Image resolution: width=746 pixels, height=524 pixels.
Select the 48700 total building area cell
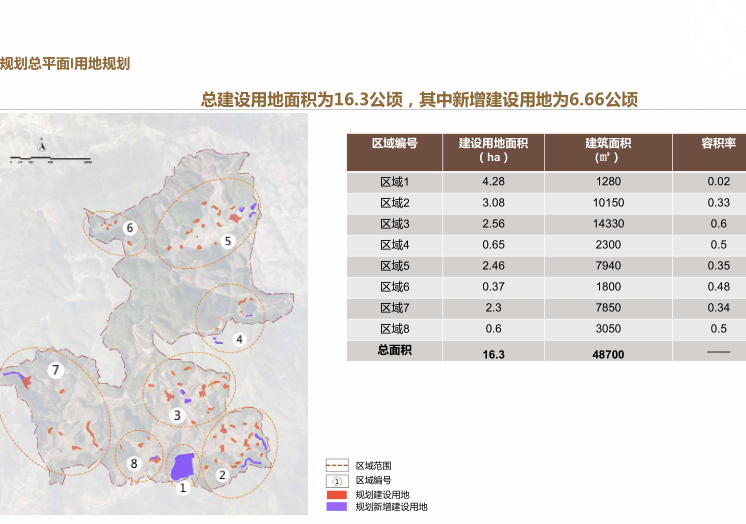pos(607,354)
